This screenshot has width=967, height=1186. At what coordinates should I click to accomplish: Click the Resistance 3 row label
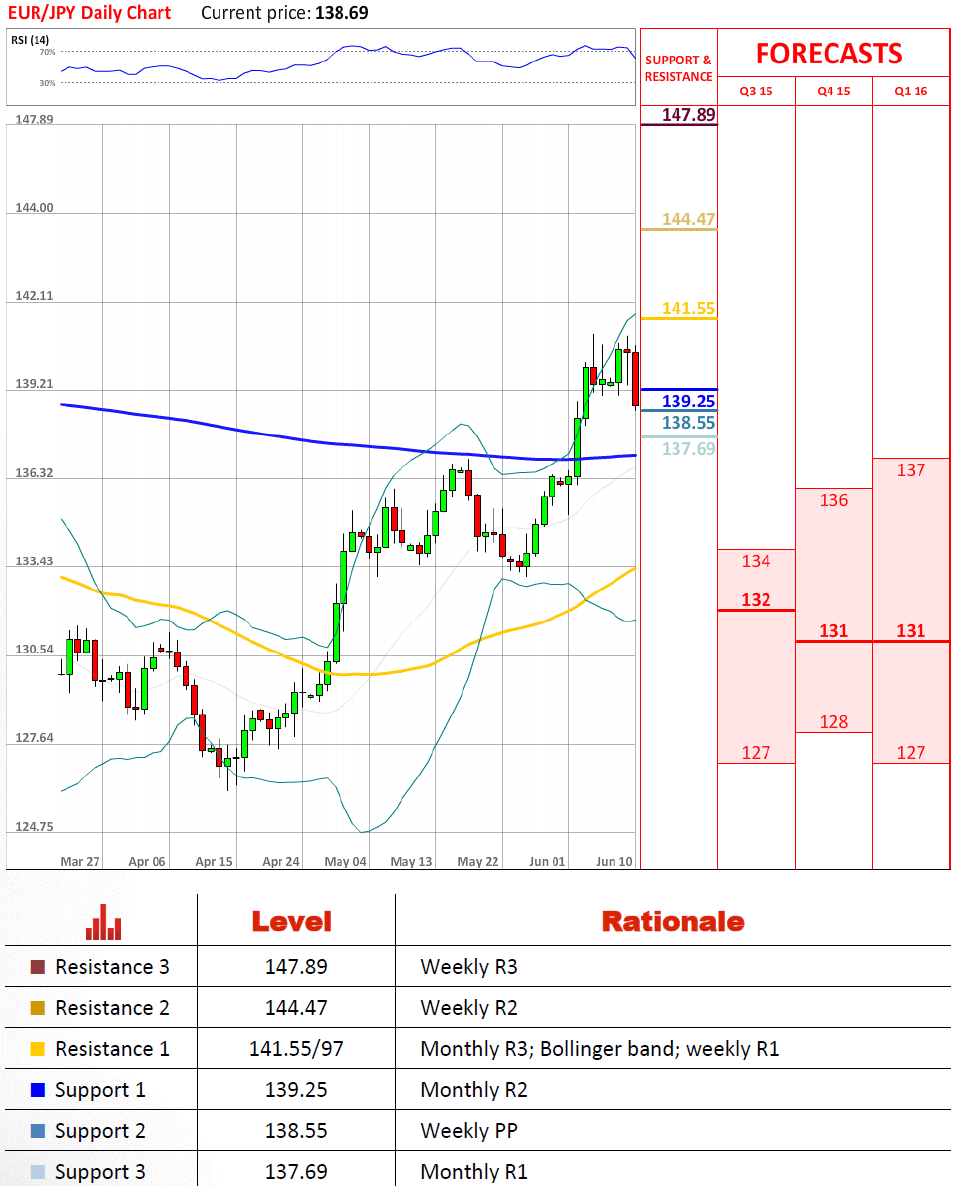112,967
